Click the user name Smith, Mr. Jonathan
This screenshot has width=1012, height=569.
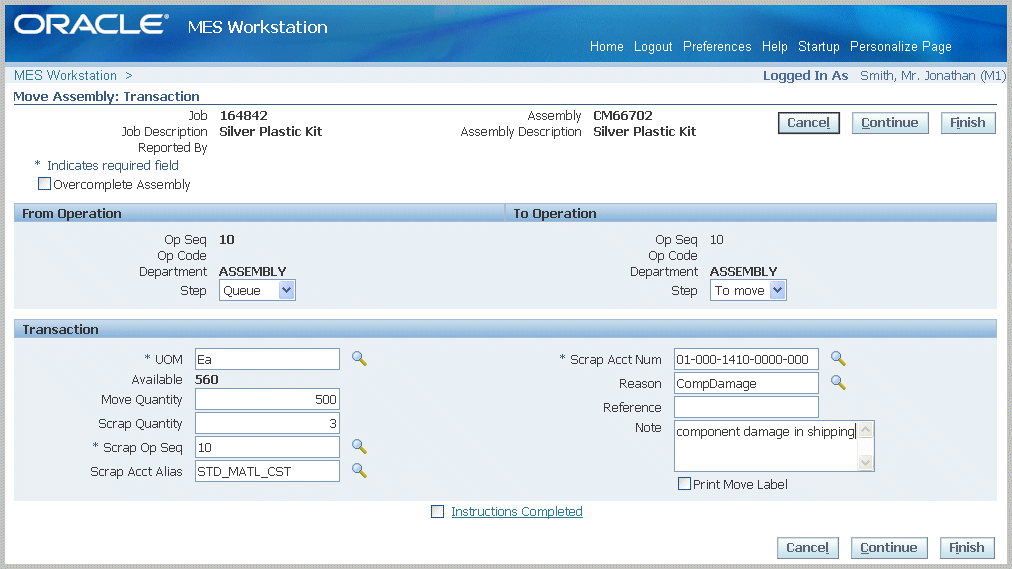coord(933,75)
